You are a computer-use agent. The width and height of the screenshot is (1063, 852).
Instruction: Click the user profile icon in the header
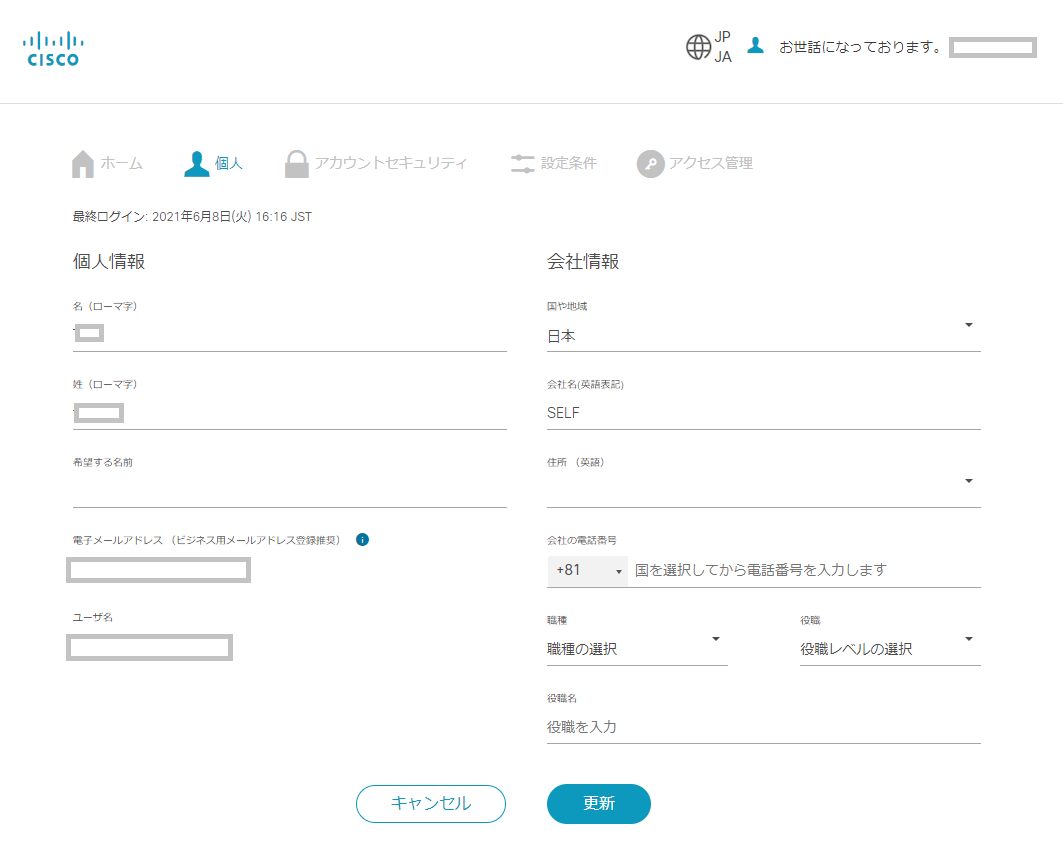(x=757, y=45)
